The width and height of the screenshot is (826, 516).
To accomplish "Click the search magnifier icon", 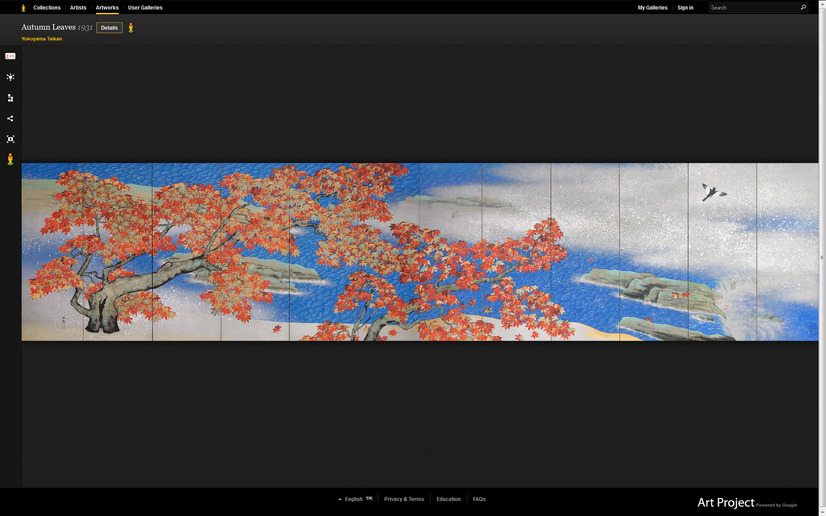I will click(803, 7).
